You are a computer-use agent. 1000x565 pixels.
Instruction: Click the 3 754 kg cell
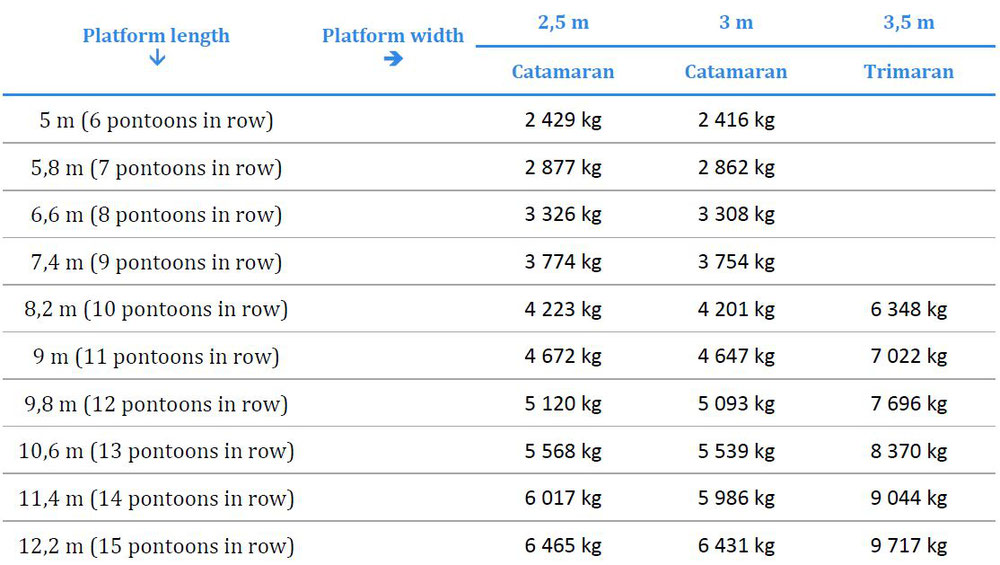pyautogui.click(x=736, y=262)
